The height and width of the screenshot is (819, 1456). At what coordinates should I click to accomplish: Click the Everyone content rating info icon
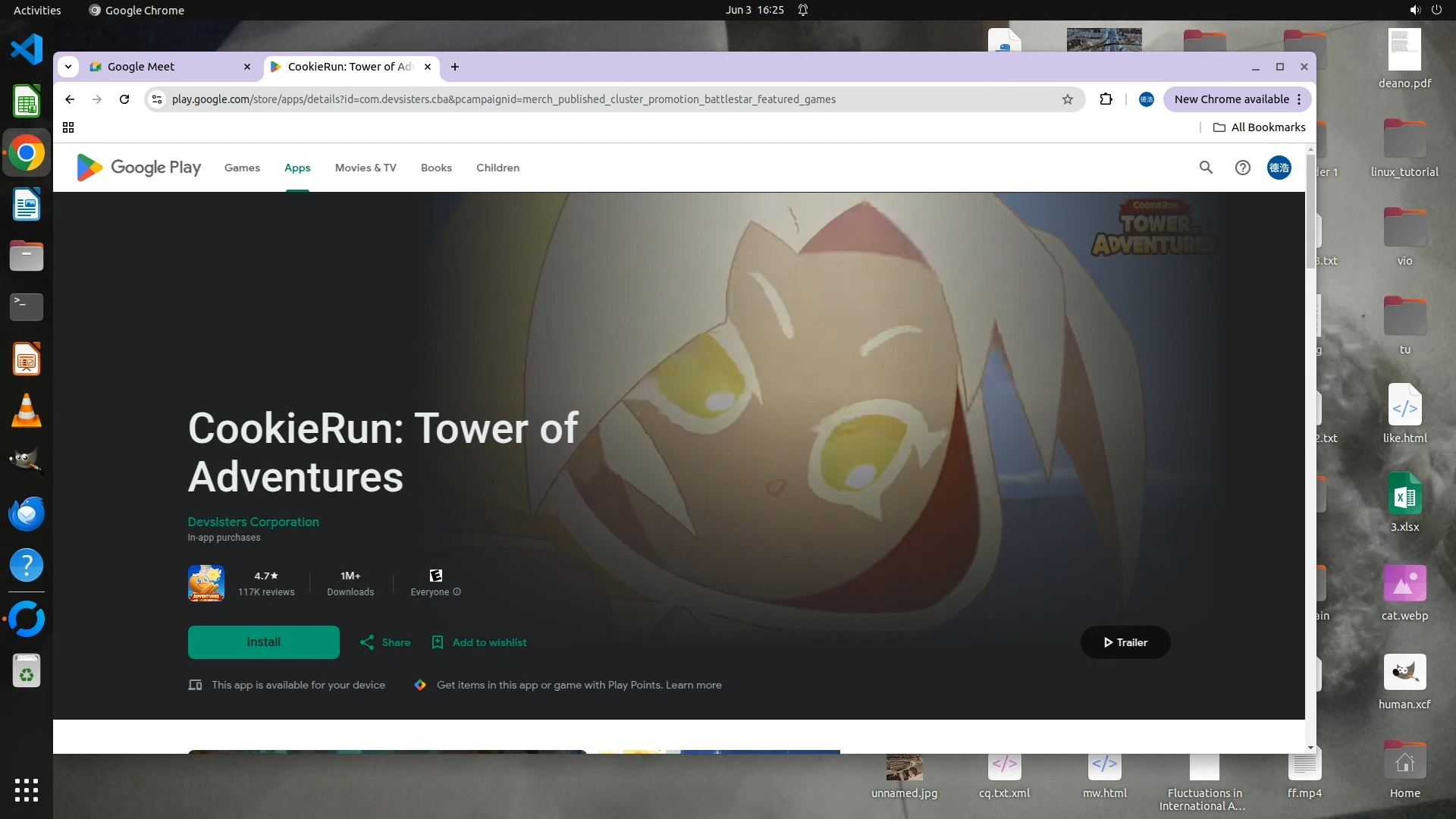click(x=457, y=592)
